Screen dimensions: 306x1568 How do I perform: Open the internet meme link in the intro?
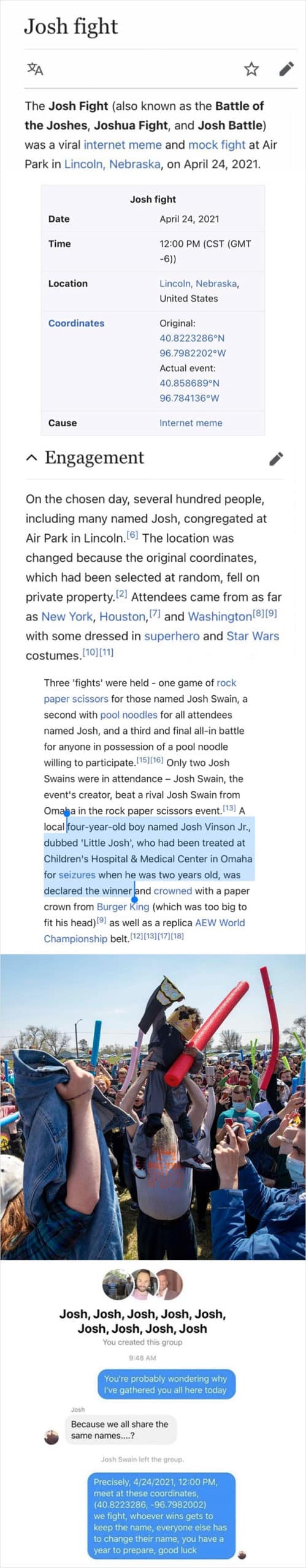tap(123, 145)
